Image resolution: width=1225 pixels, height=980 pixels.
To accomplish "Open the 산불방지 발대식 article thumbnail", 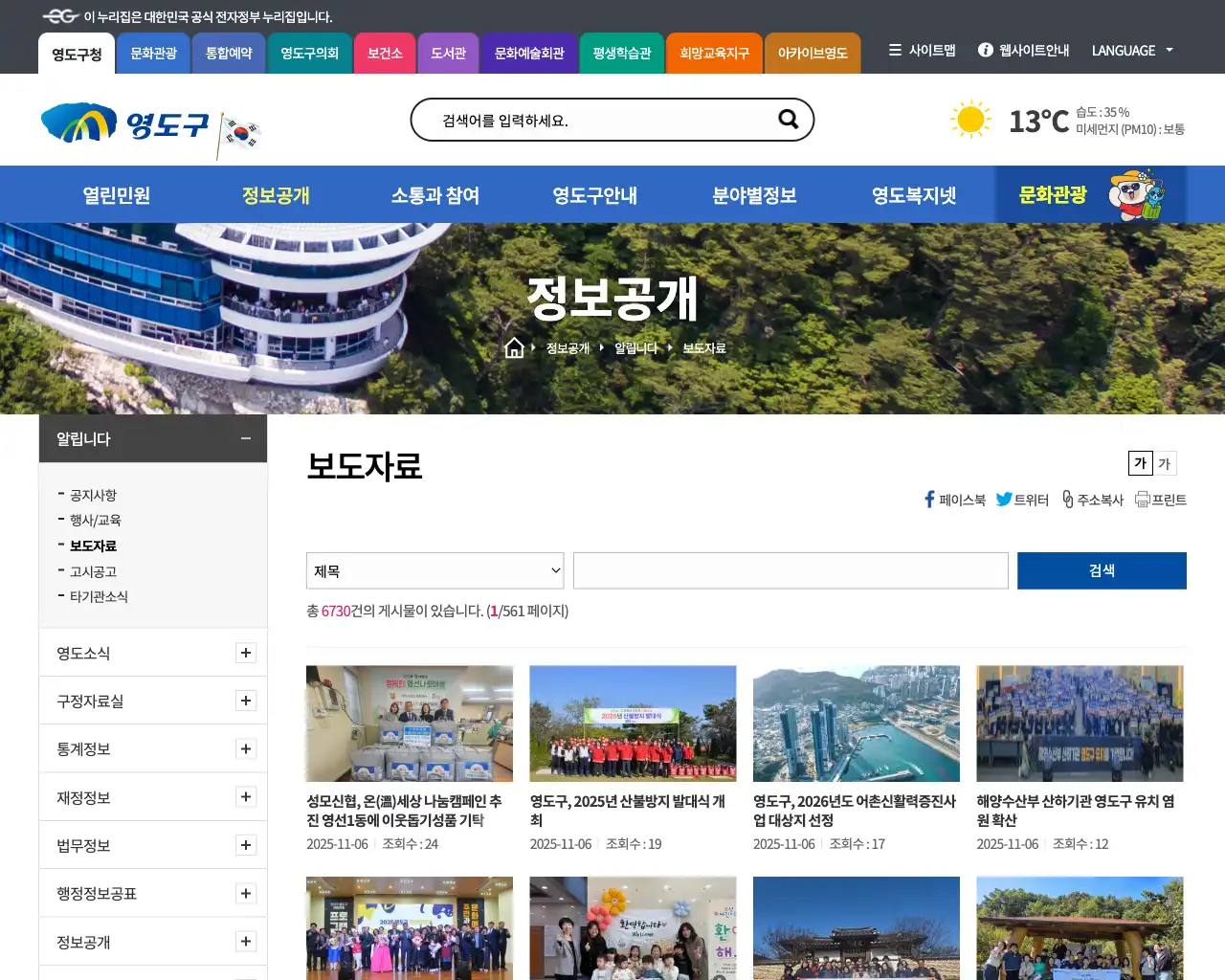I will pos(633,724).
